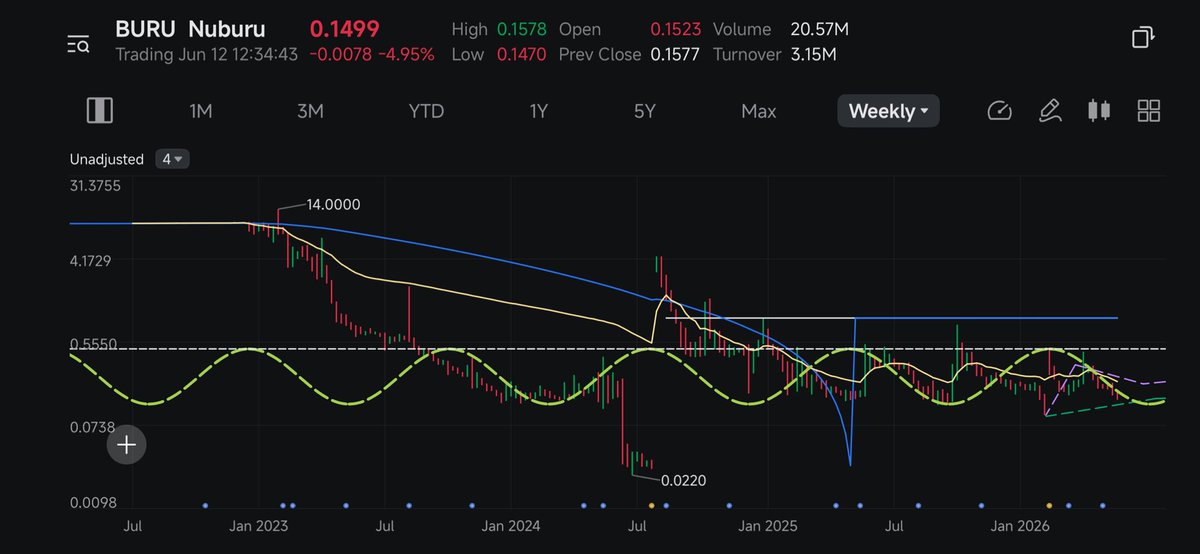Tap the 0.0098 axis label
1200x554 pixels.
93,503
